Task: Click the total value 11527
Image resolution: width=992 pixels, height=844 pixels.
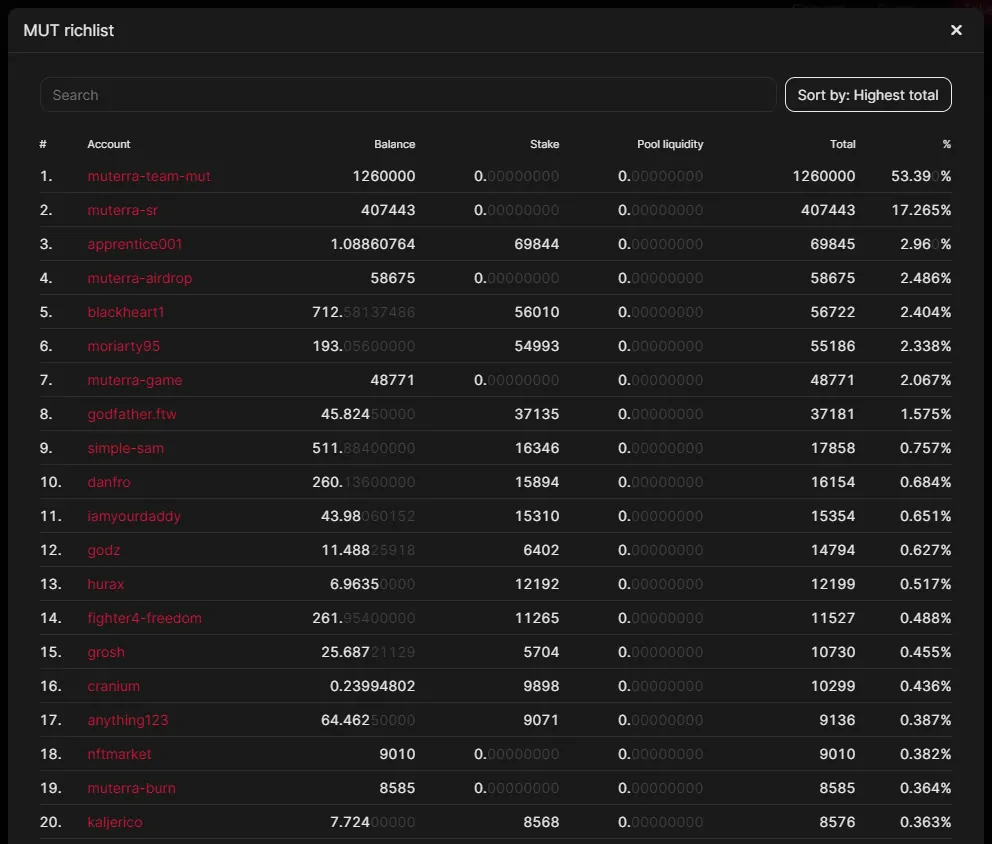Action: (x=833, y=618)
